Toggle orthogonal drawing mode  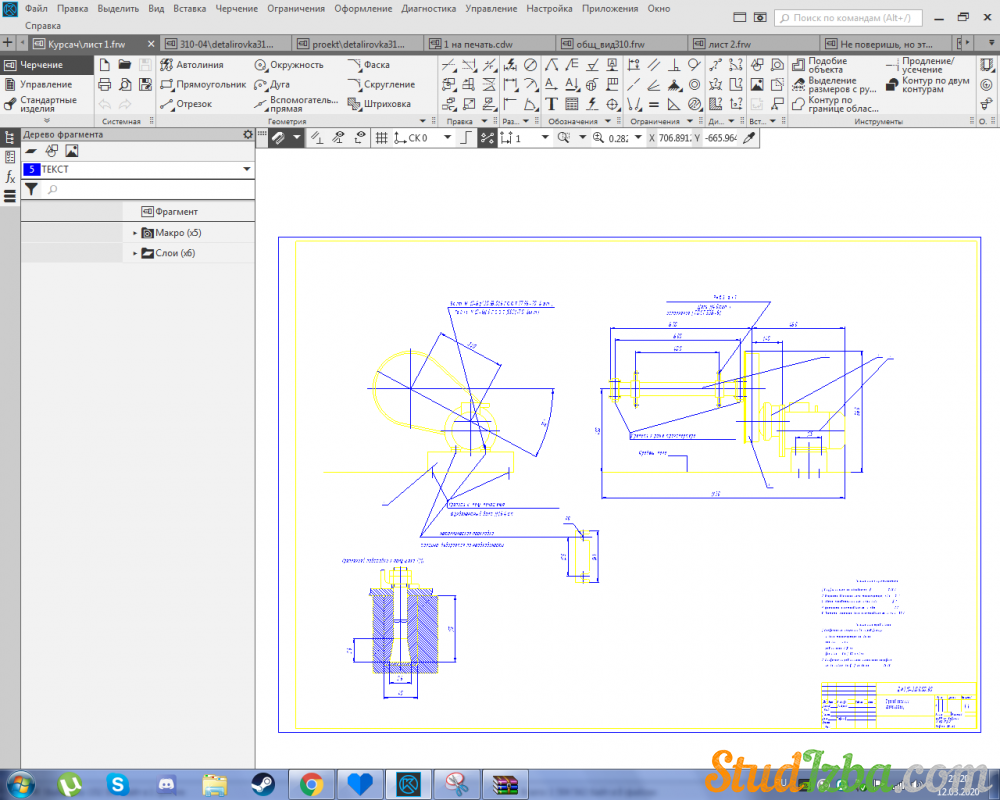coord(464,138)
